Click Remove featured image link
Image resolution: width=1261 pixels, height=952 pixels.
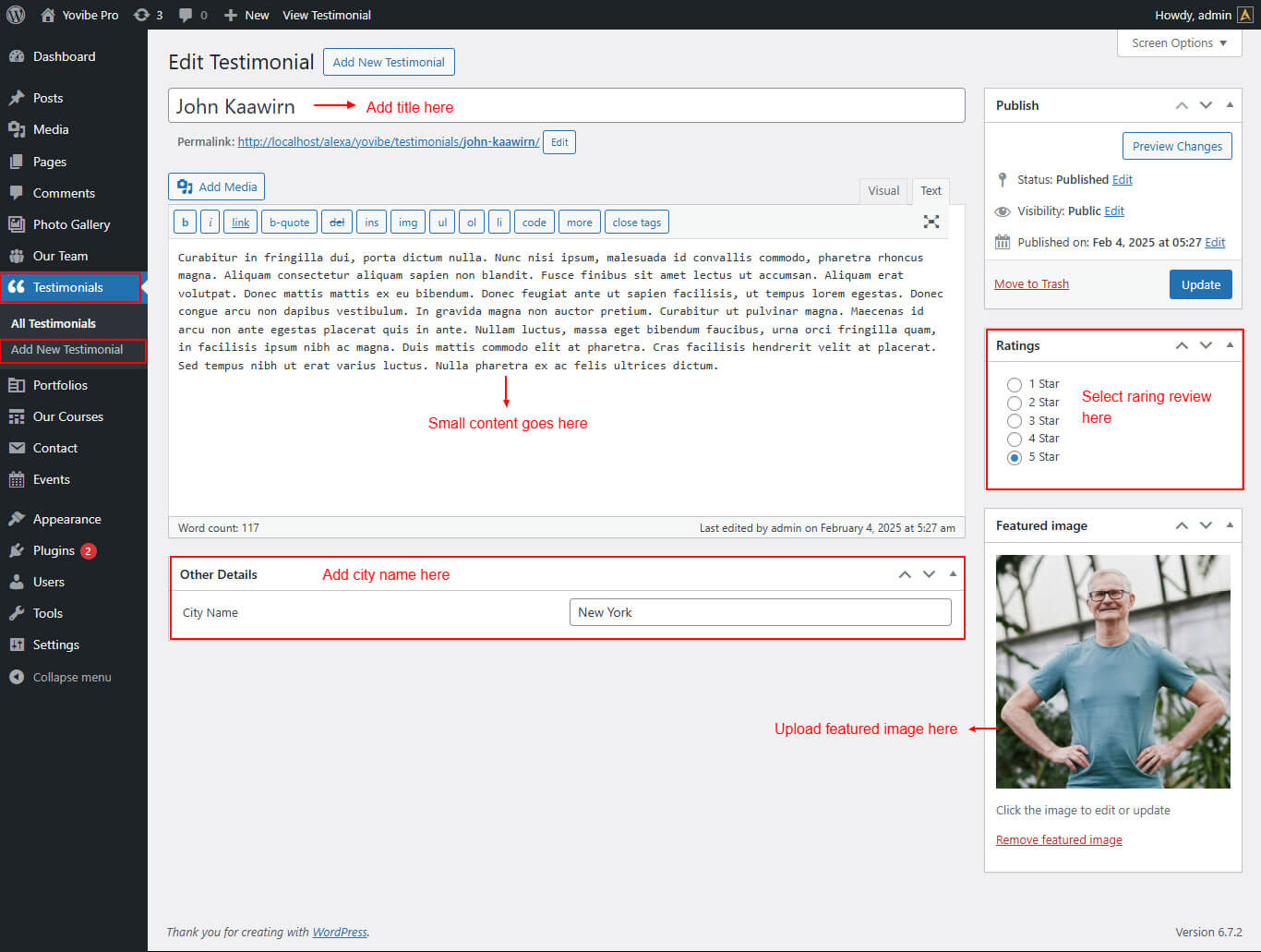(x=1059, y=839)
